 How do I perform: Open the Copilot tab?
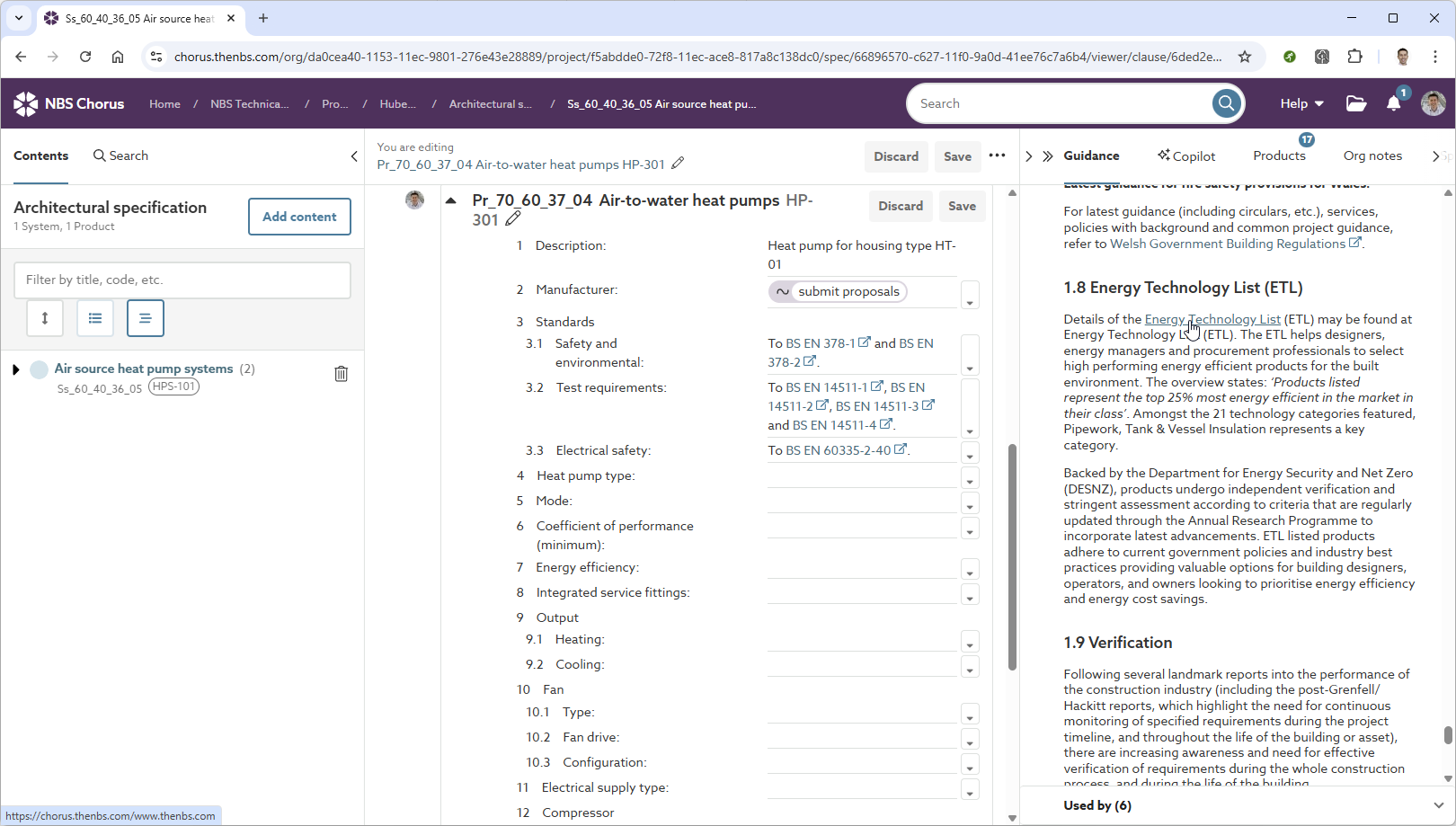pyautogui.click(x=1186, y=155)
